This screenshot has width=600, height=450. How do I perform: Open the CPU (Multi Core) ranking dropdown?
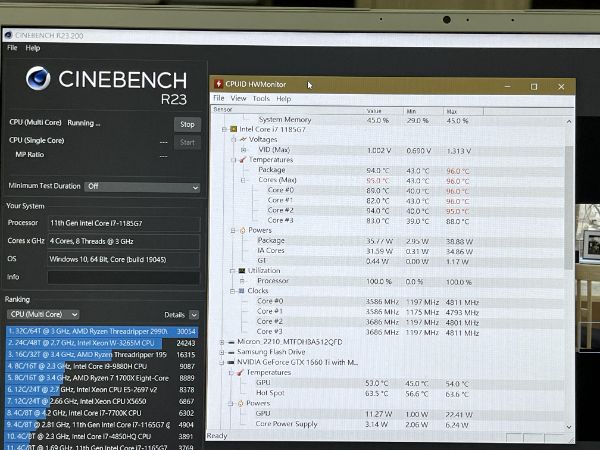(x=43, y=314)
